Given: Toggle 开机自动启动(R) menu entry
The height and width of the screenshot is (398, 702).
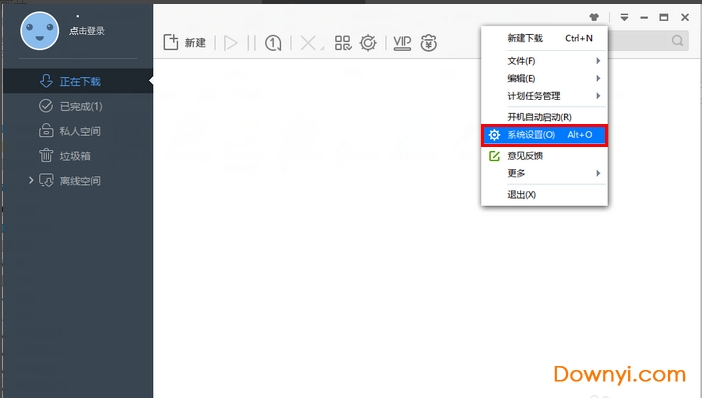Looking at the screenshot, I should pos(544,117).
